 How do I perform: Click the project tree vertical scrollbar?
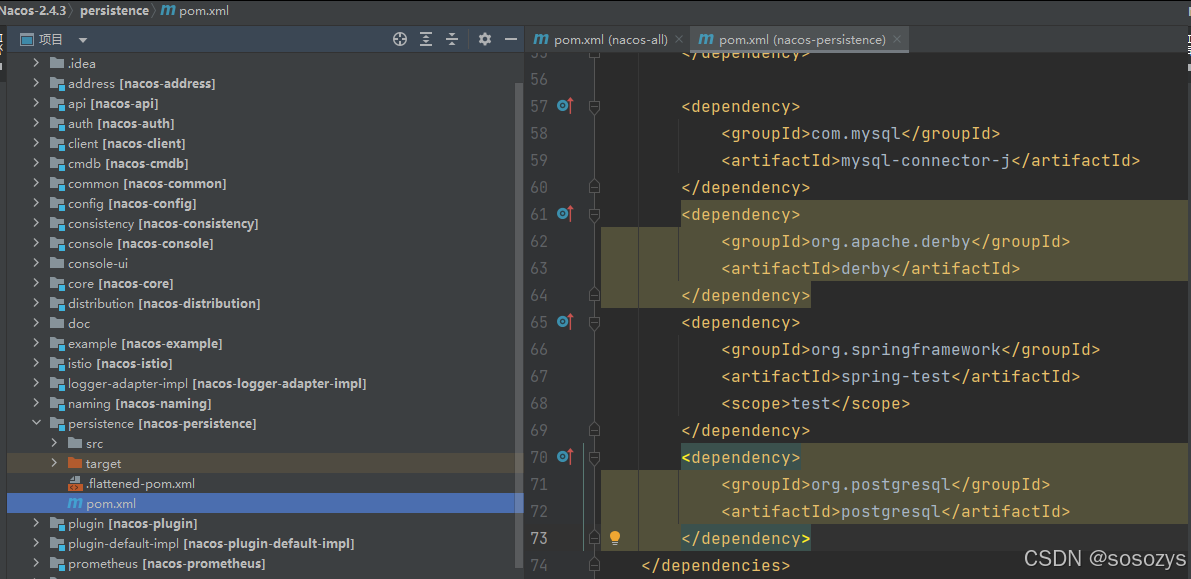click(x=520, y=323)
